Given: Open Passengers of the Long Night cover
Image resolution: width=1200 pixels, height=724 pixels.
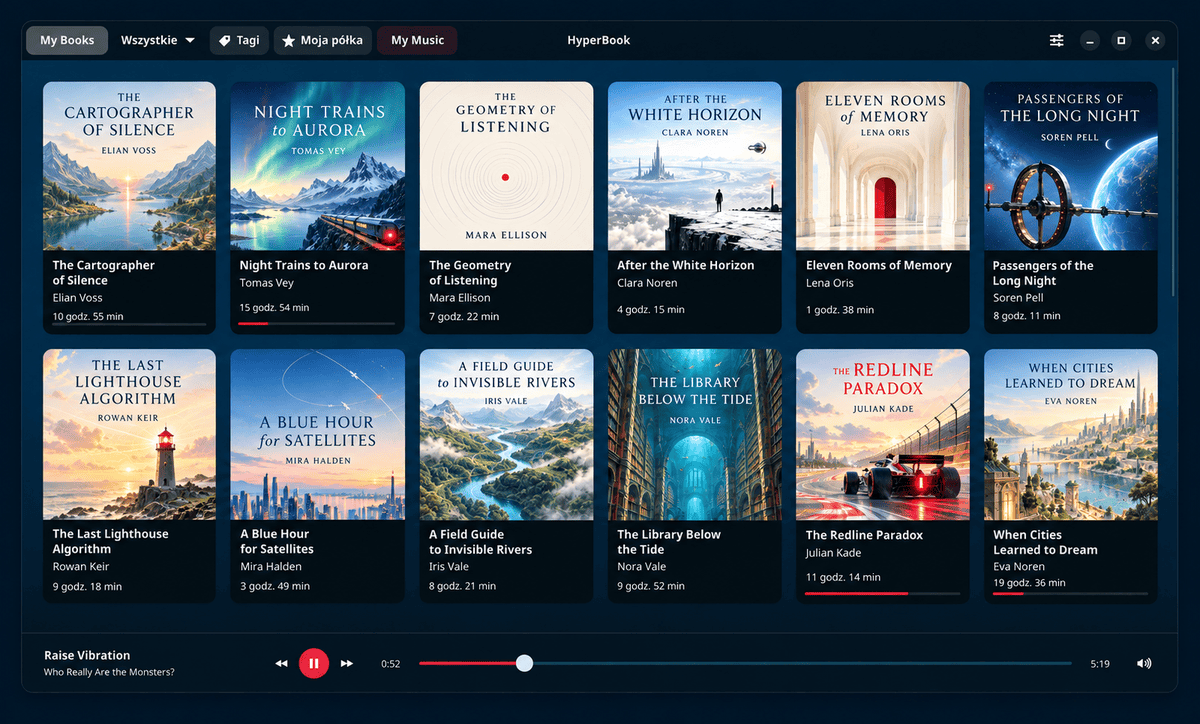Looking at the screenshot, I should pyautogui.click(x=1071, y=166).
